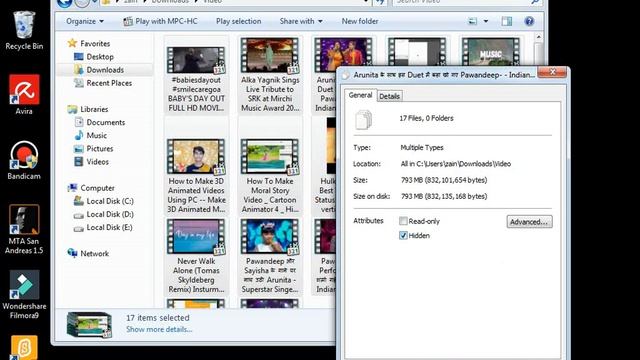Uncheck the Hidden attribute checkbox

point(403,236)
